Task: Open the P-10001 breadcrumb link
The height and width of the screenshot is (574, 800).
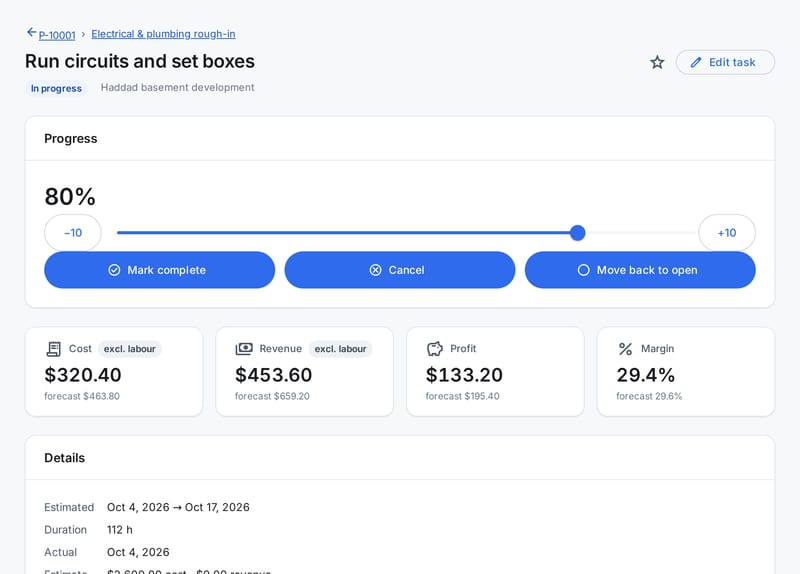Action: [x=57, y=35]
